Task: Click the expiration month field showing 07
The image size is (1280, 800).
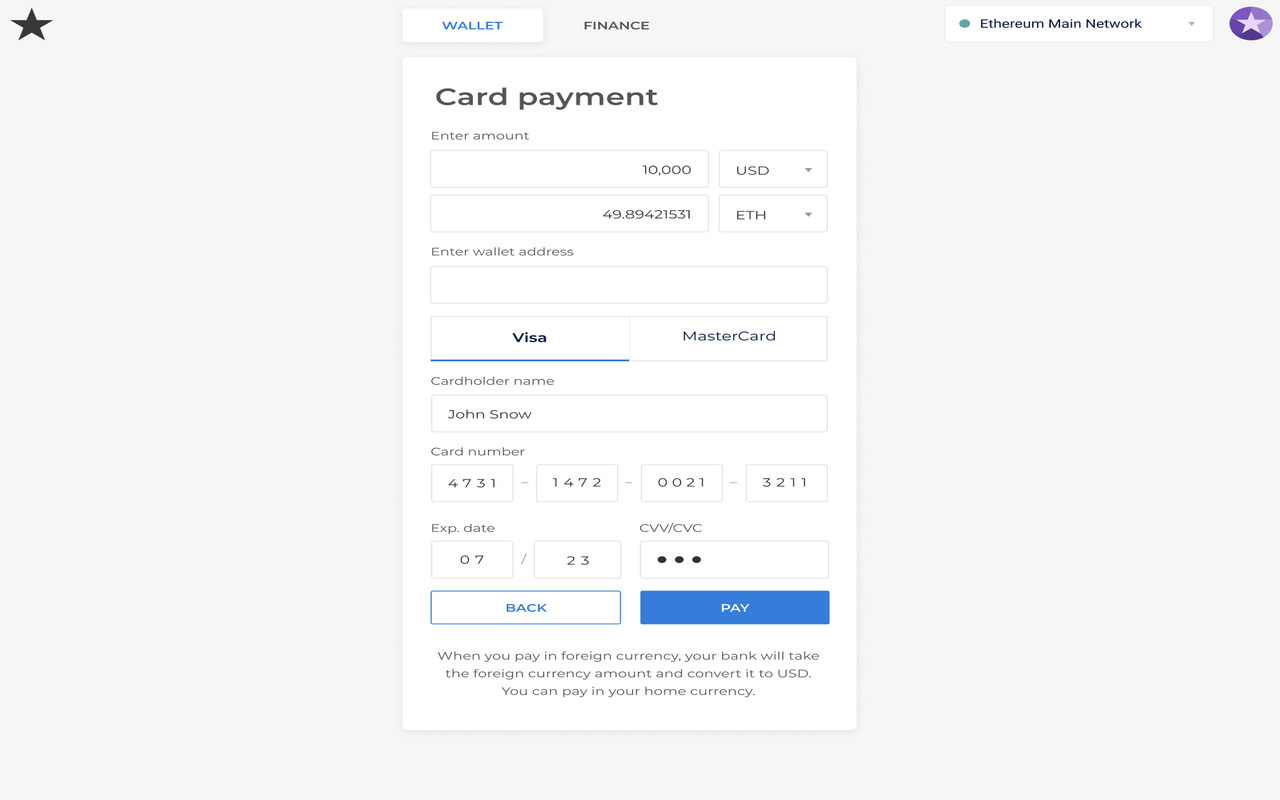Action: point(471,559)
